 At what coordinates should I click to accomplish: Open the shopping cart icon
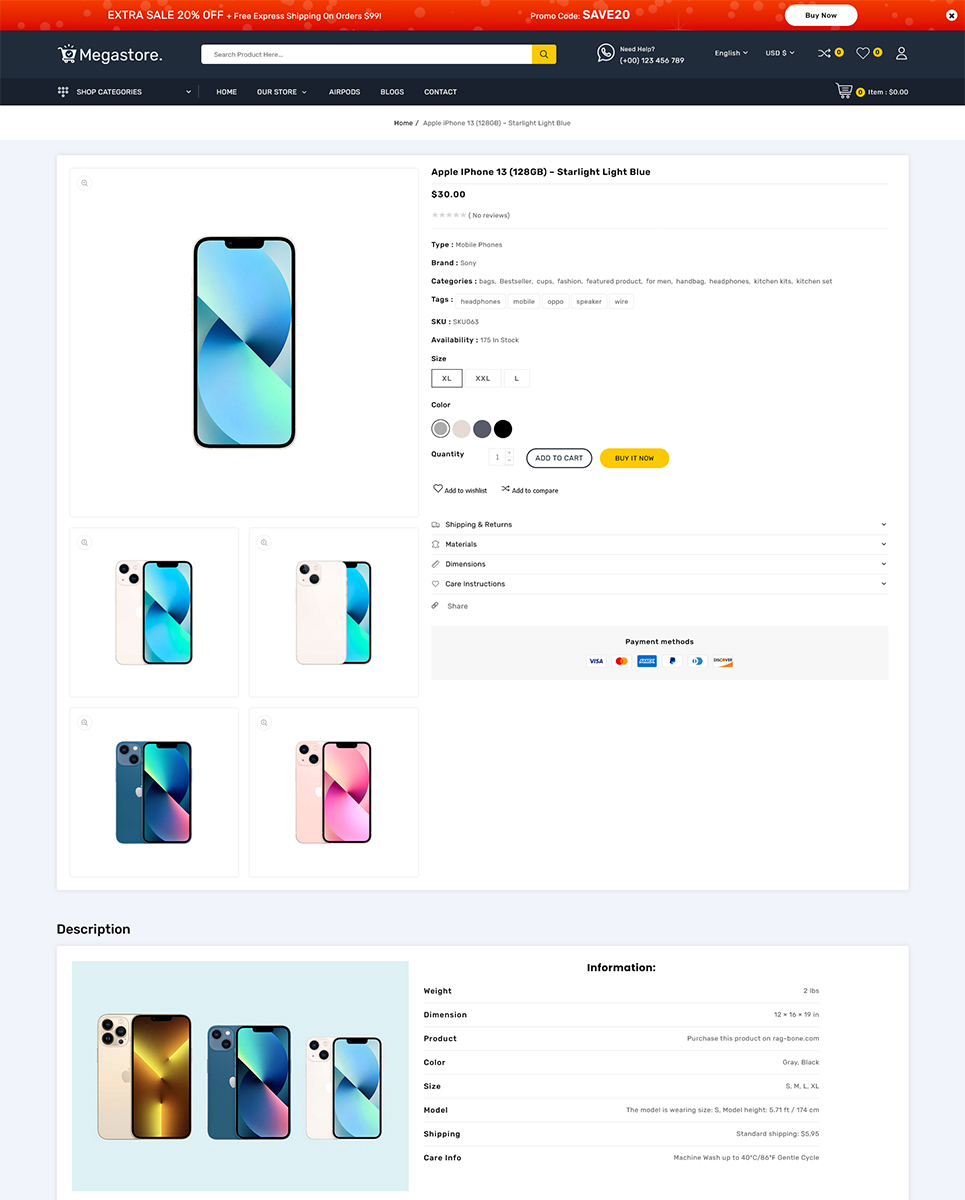(x=844, y=91)
